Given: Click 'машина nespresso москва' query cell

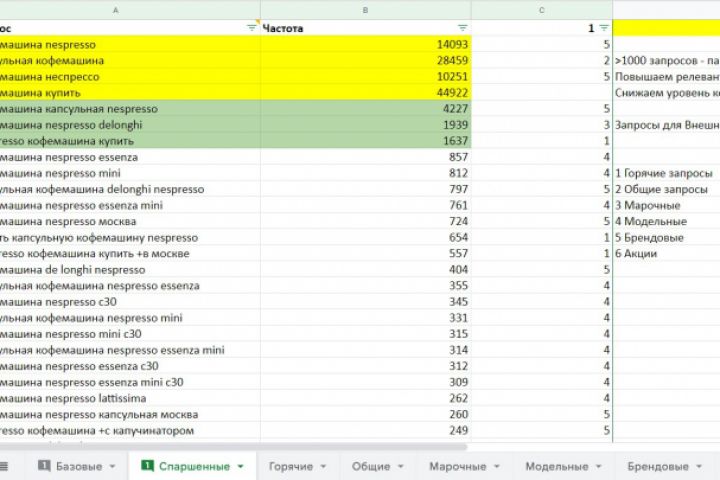Looking at the screenshot, I should tap(130, 221).
